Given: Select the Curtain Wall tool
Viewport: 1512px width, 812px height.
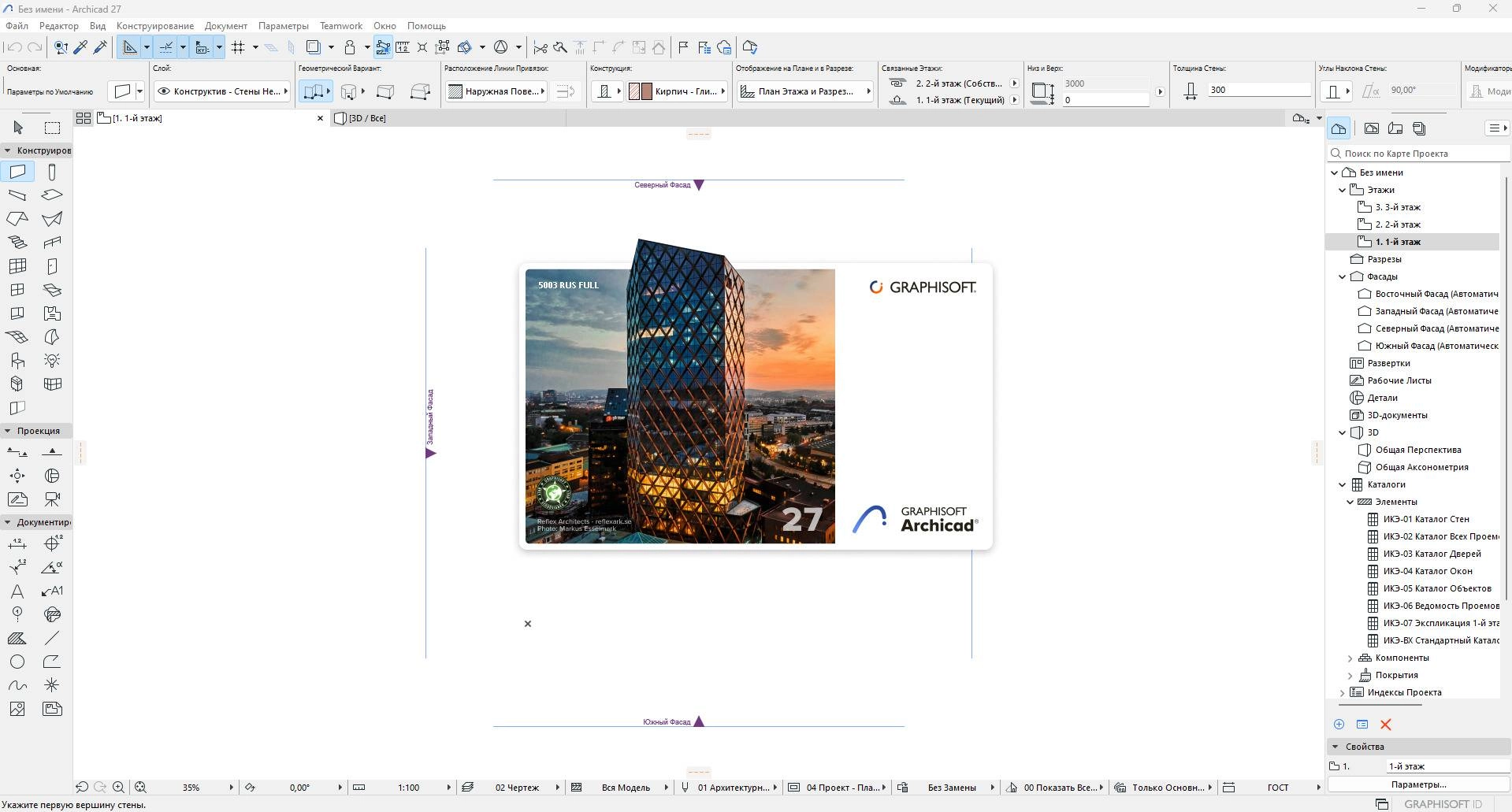Looking at the screenshot, I should 17,266.
